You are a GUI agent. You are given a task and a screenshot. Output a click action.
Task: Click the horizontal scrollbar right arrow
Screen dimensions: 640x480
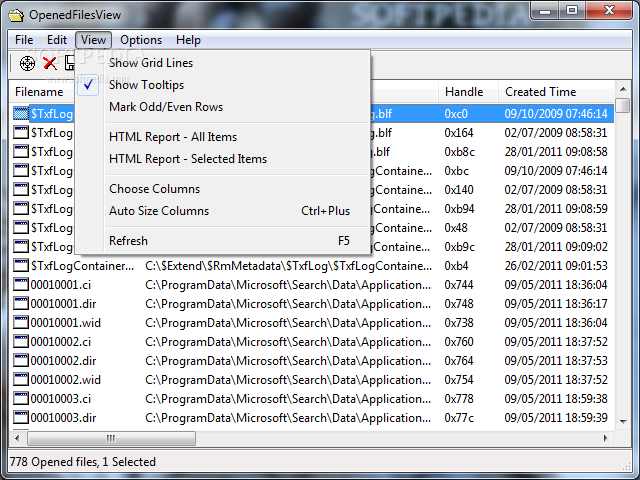coord(606,438)
